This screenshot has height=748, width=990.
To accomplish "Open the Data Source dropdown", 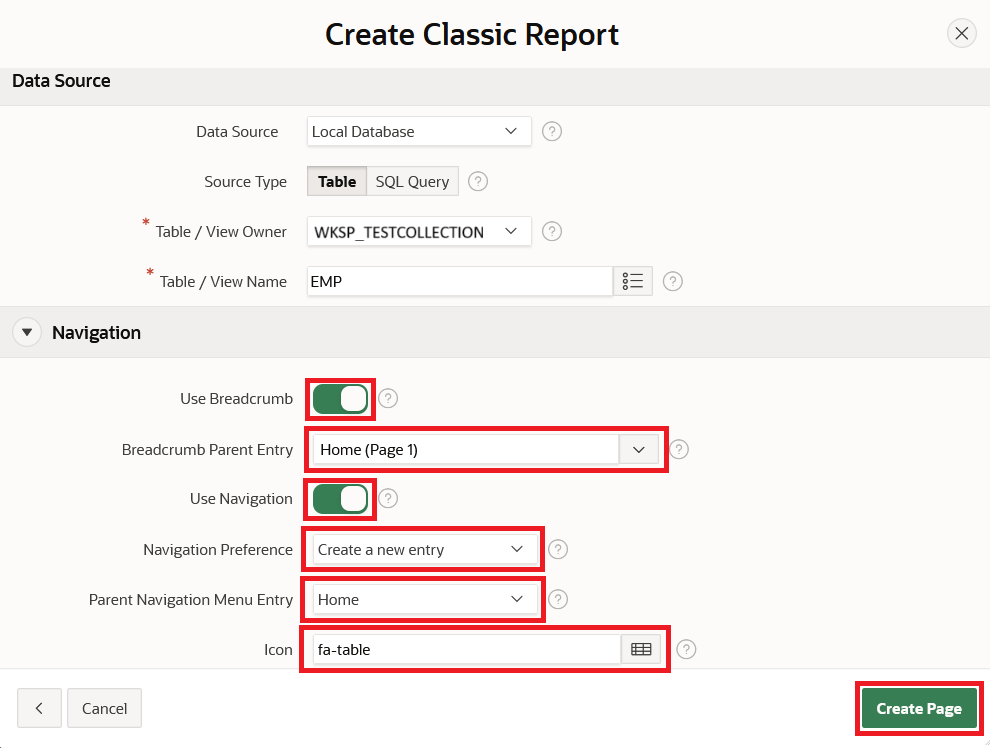I will tap(419, 131).
